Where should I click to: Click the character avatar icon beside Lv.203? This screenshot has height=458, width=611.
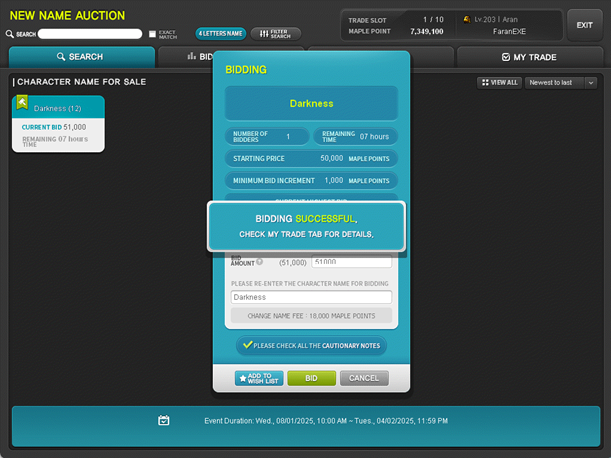(467, 19)
